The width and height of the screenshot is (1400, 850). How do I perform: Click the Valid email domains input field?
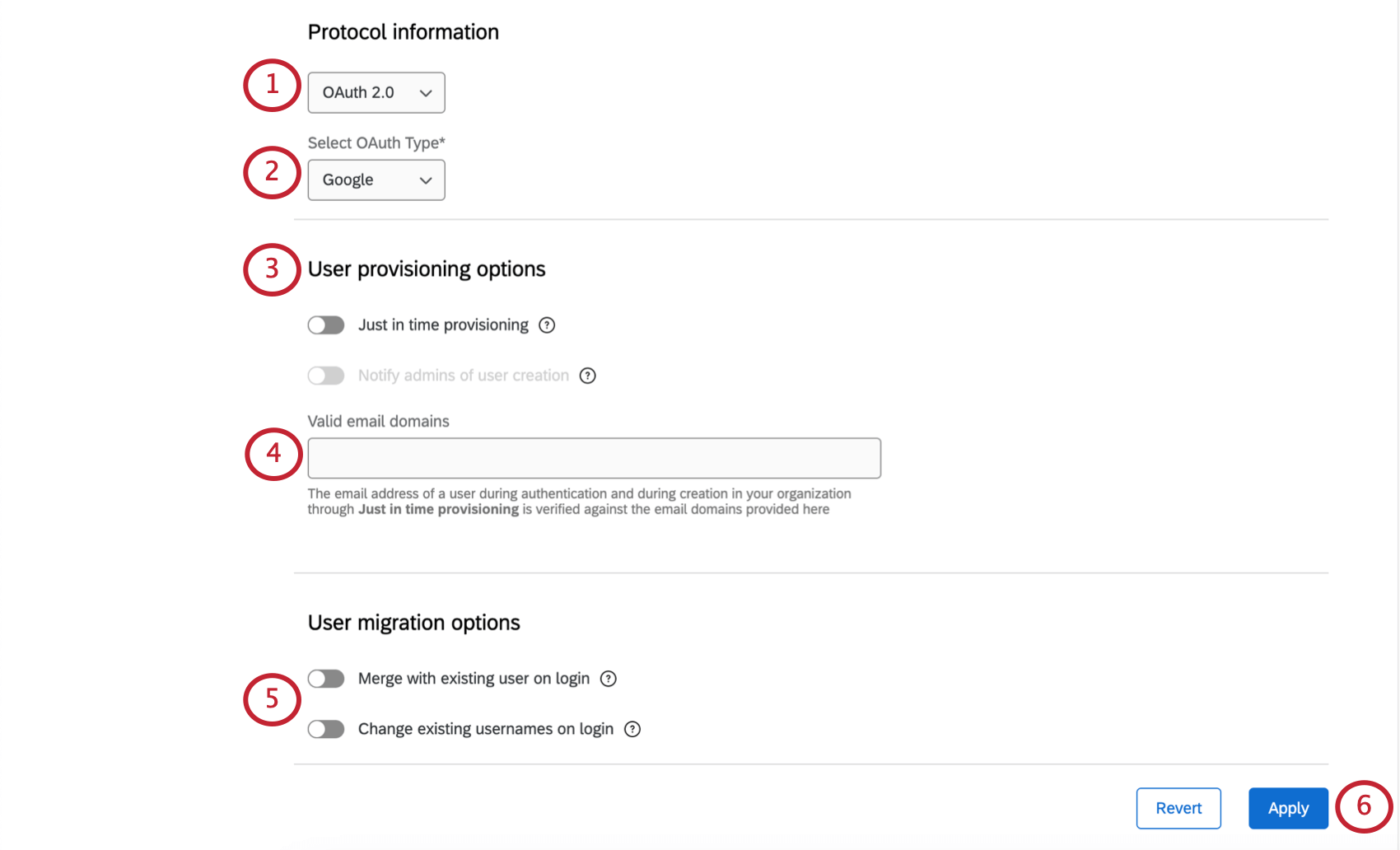click(x=594, y=458)
